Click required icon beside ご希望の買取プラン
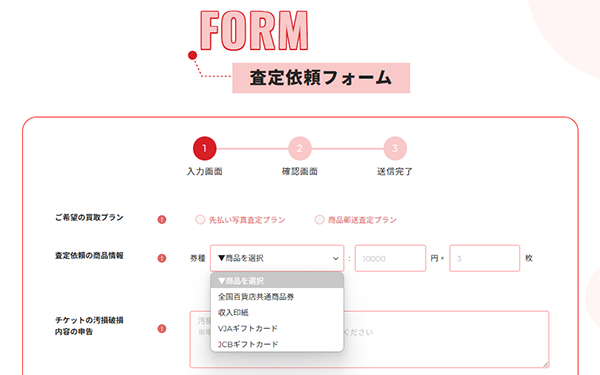This screenshot has height=375, width=600. click(162, 220)
